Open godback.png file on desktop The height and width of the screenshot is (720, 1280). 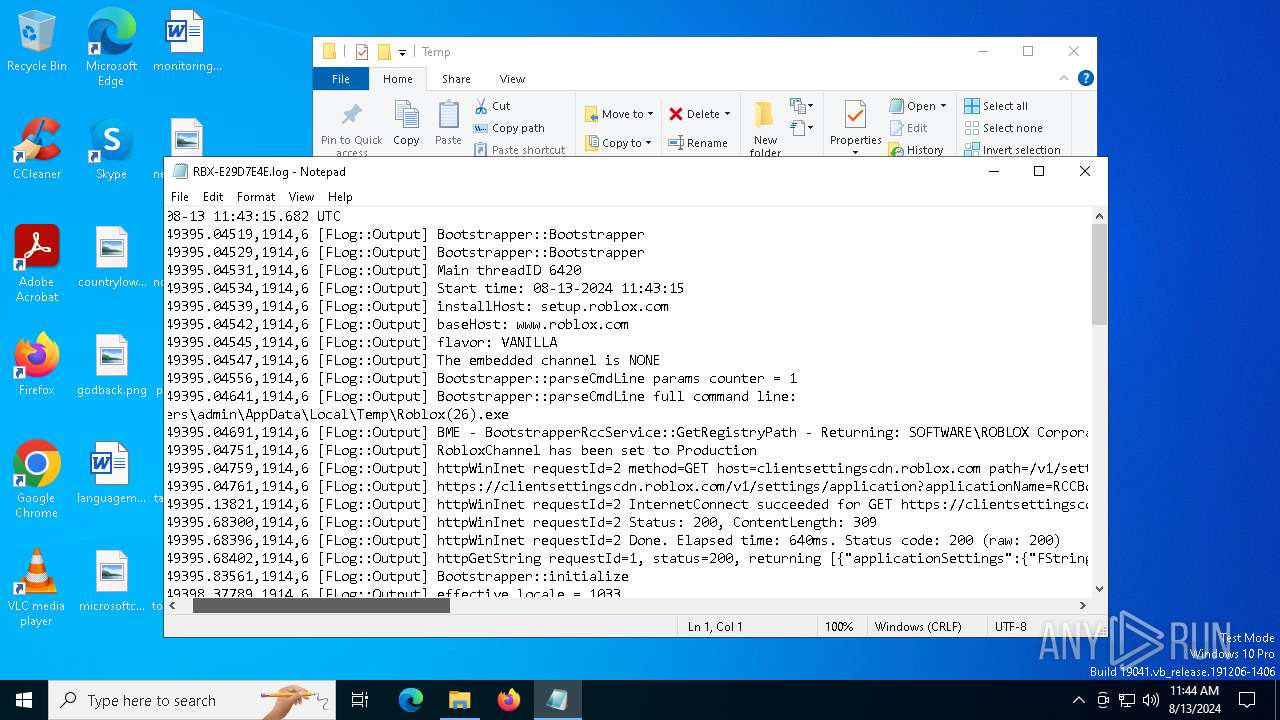111,365
